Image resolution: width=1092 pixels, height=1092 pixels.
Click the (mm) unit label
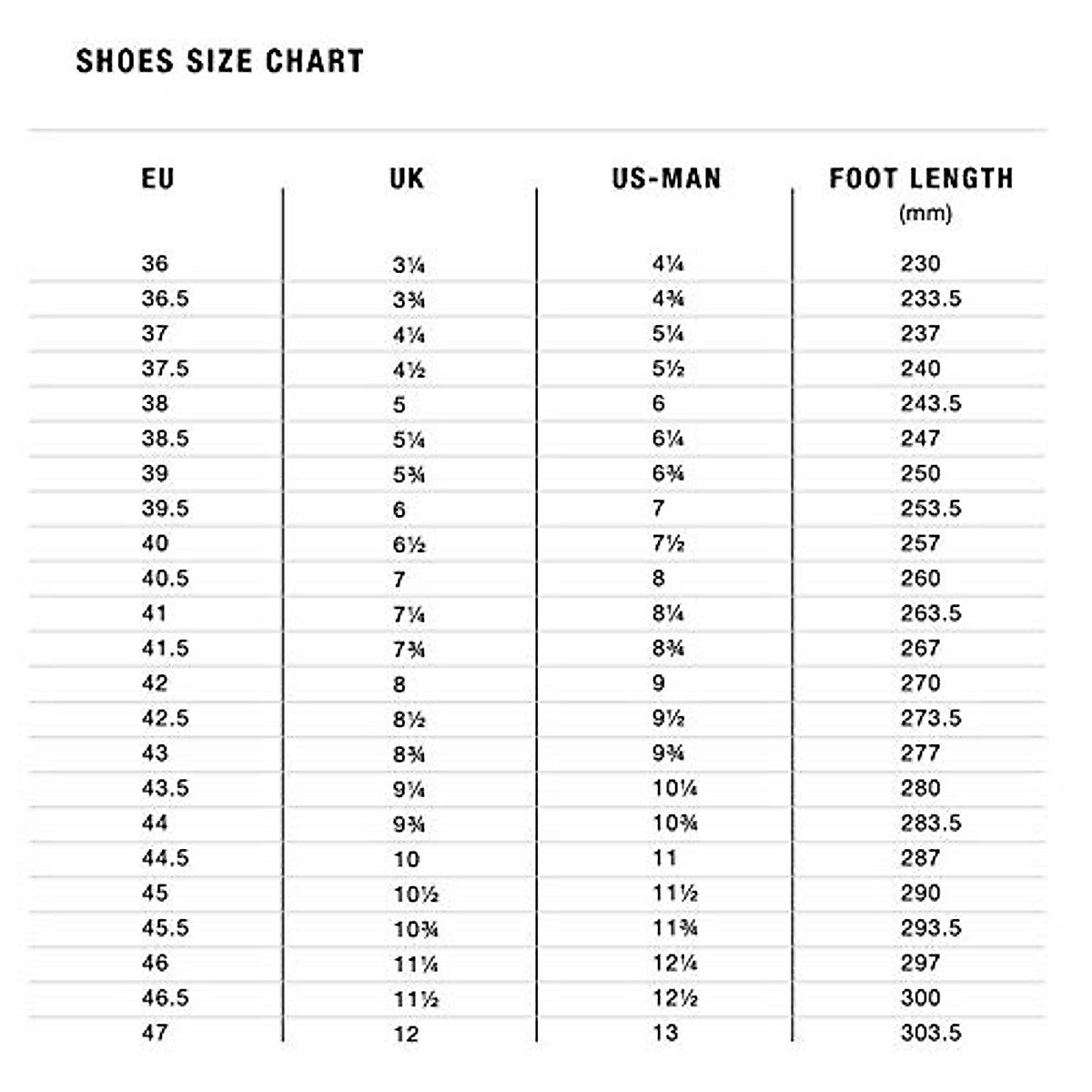pyautogui.click(x=925, y=214)
